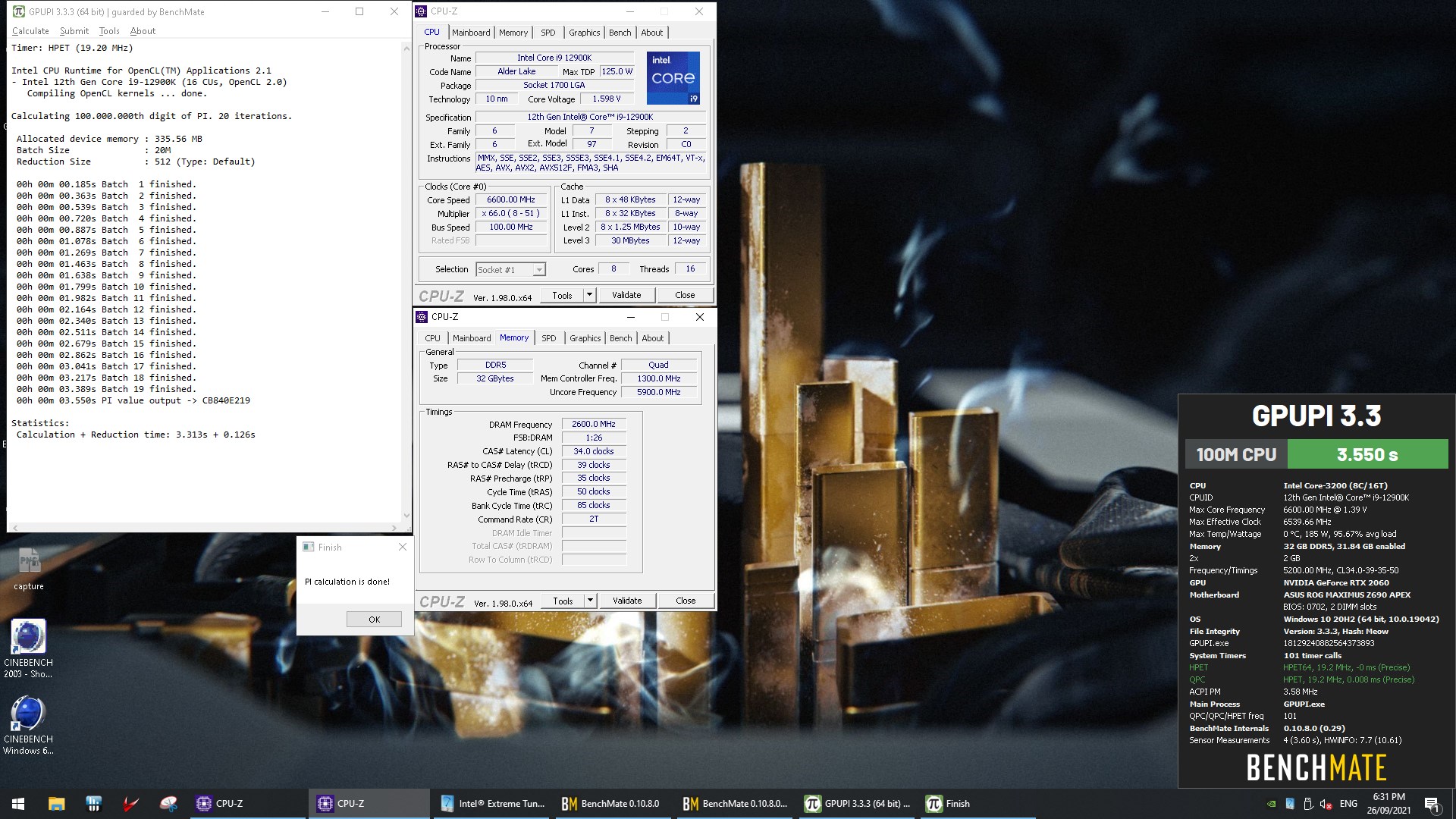This screenshot has height=819, width=1456.
Task: Click the Finish dialog title icon
Action: click(308, 547)
